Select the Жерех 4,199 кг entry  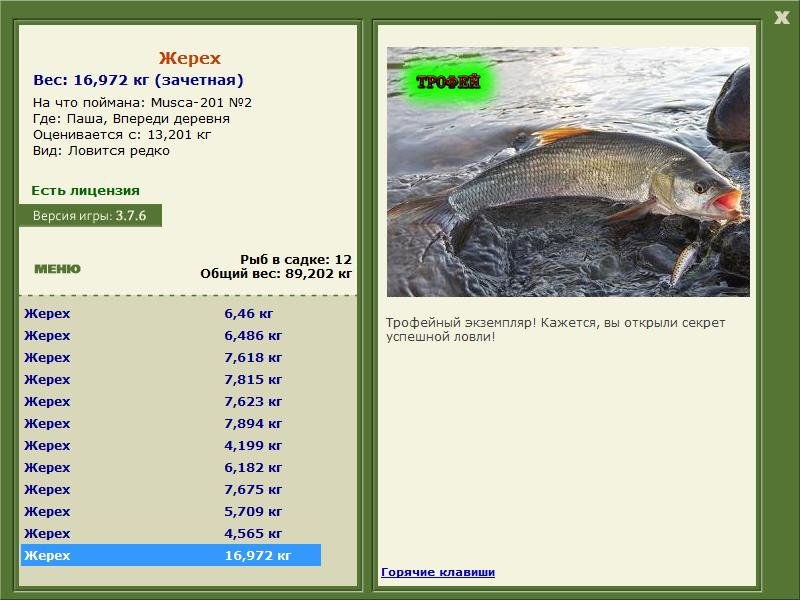click(171, 445)
